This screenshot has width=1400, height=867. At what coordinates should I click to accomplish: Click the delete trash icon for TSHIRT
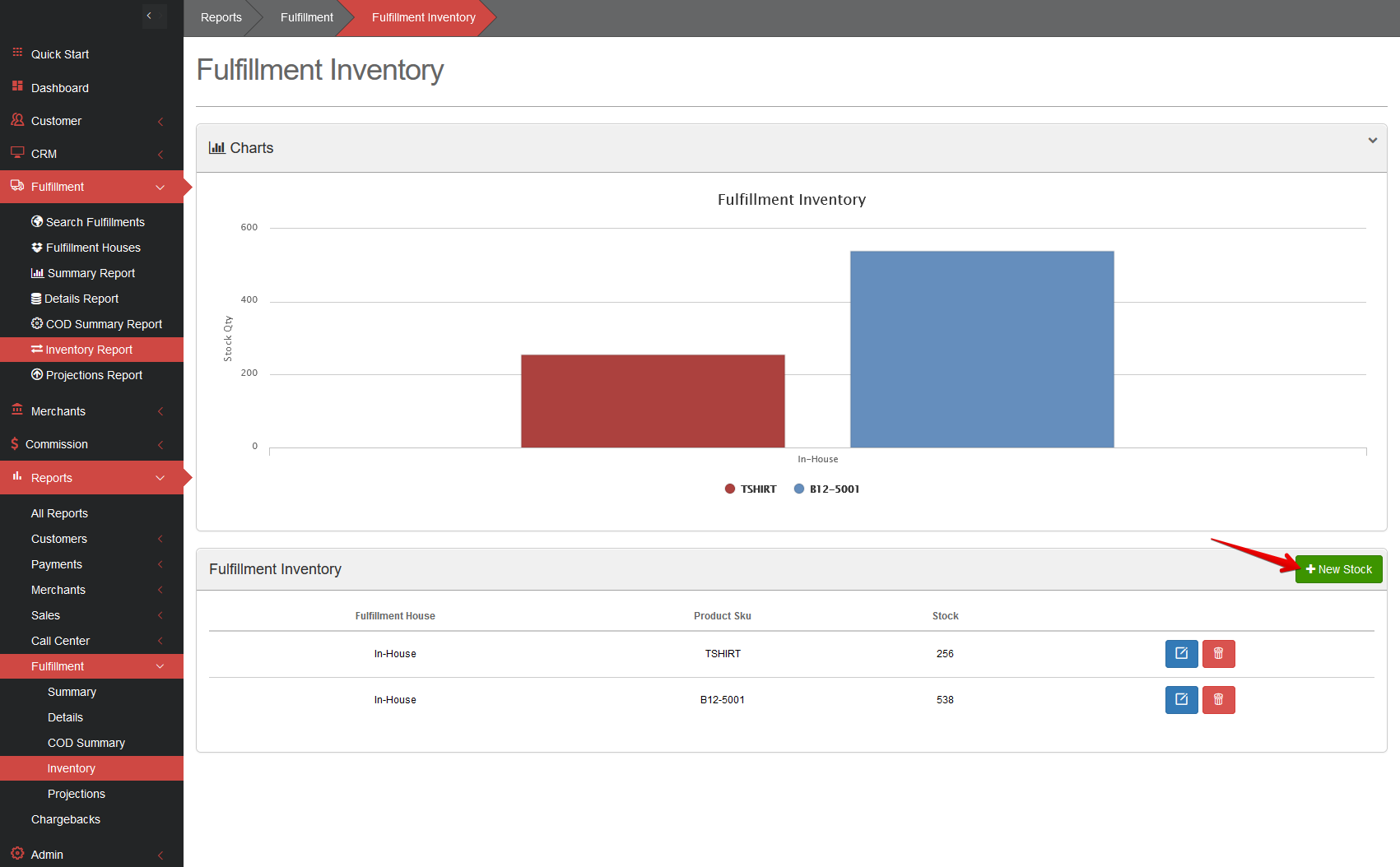coord(1218,654)
